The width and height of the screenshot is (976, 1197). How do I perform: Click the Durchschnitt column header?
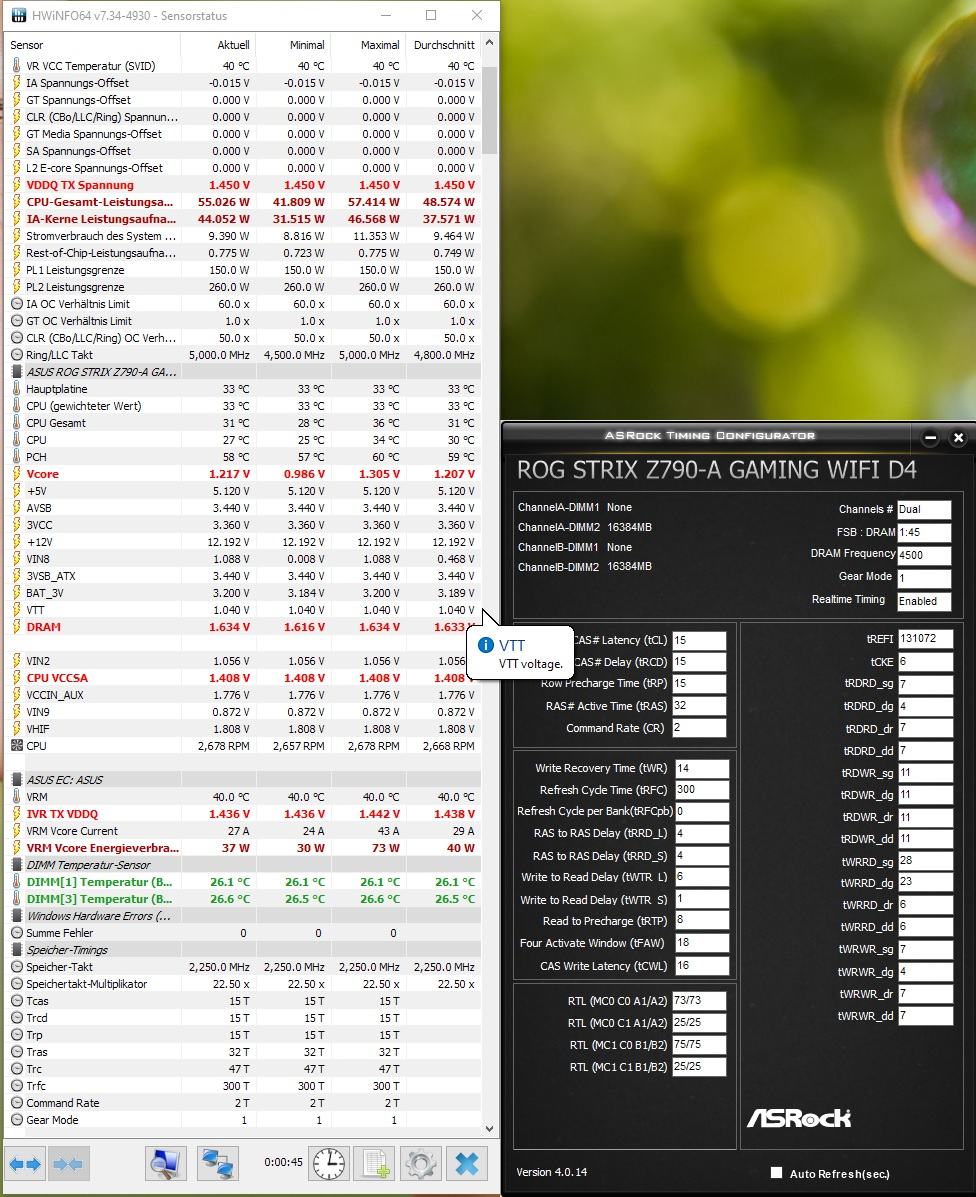point(443,45)
